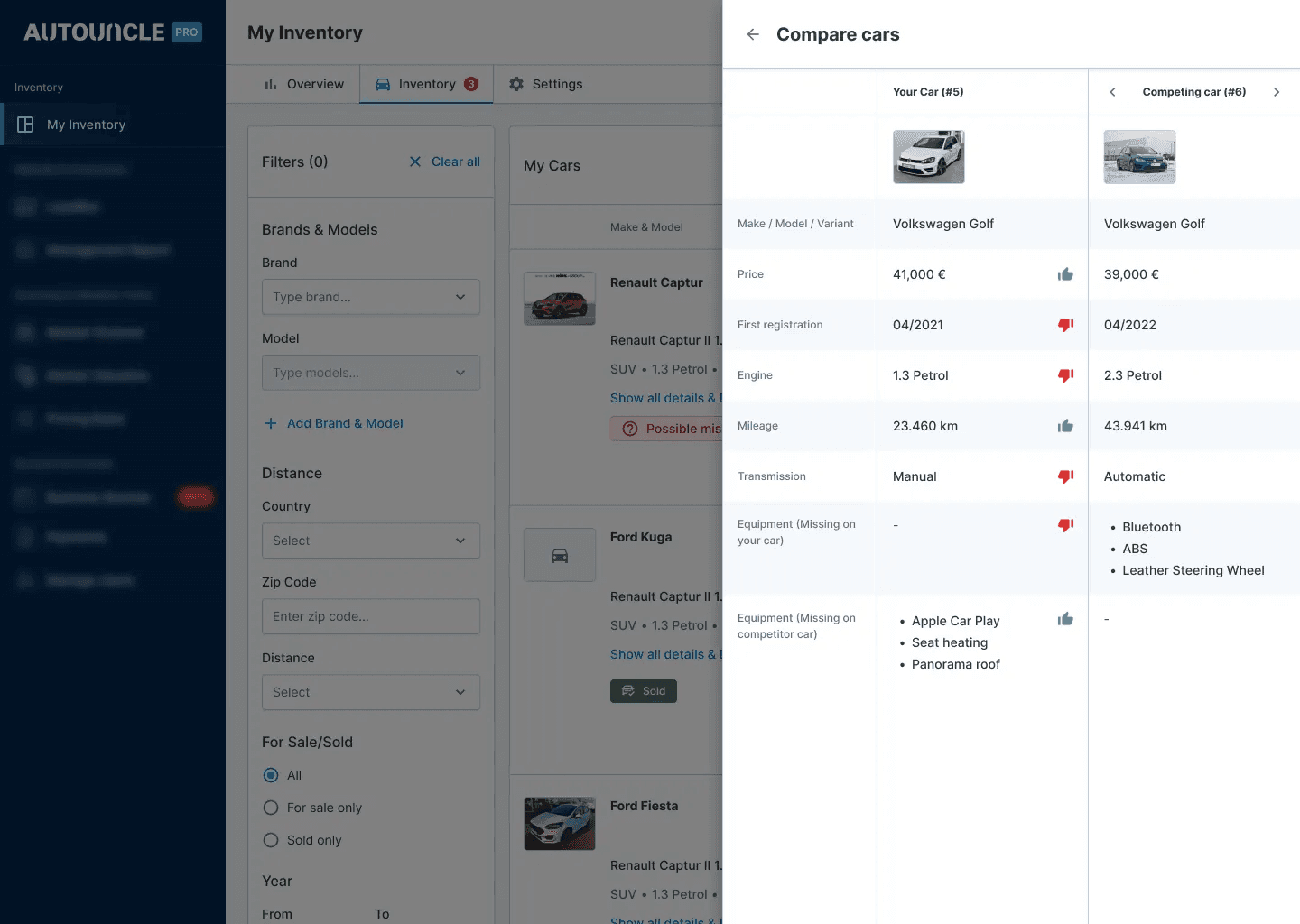Image resolution: width=1300 pixels, height=924 pixels.
Task: Click the red notification badge on Inventory tab
Action: 471,84
